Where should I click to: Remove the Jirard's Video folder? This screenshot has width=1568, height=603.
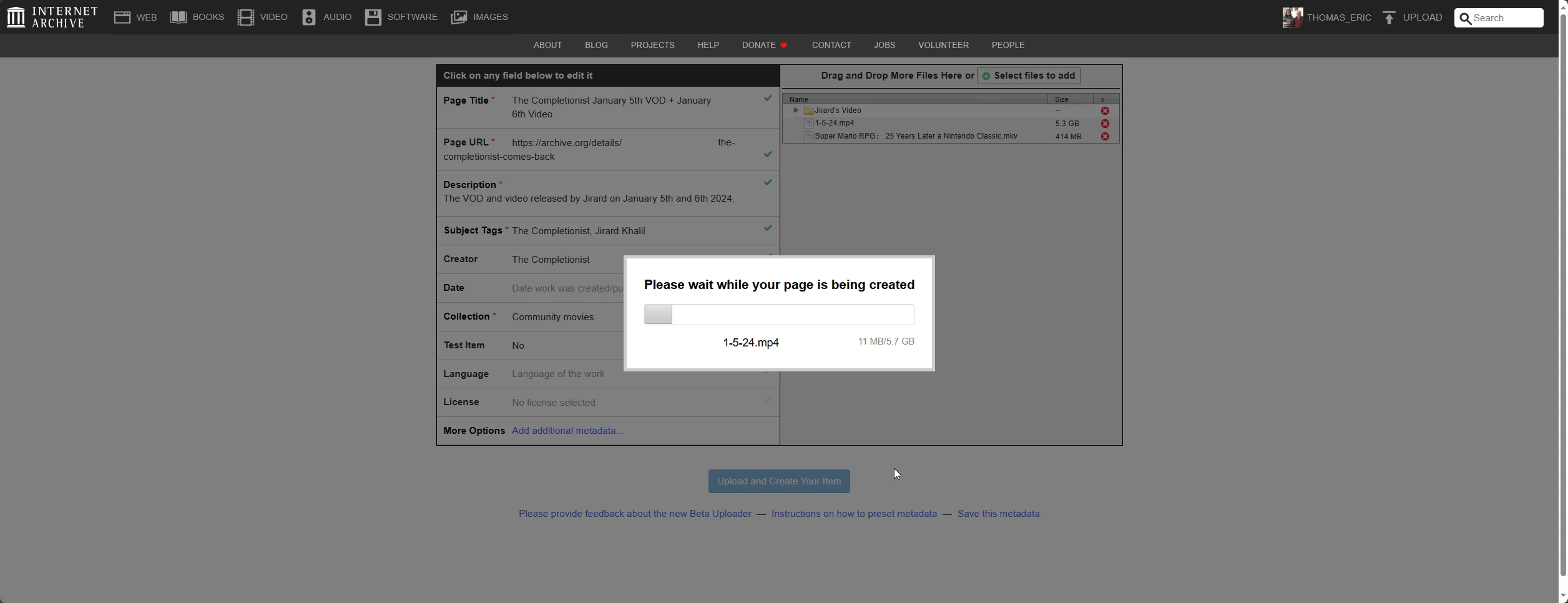[x=1105, y=111]
